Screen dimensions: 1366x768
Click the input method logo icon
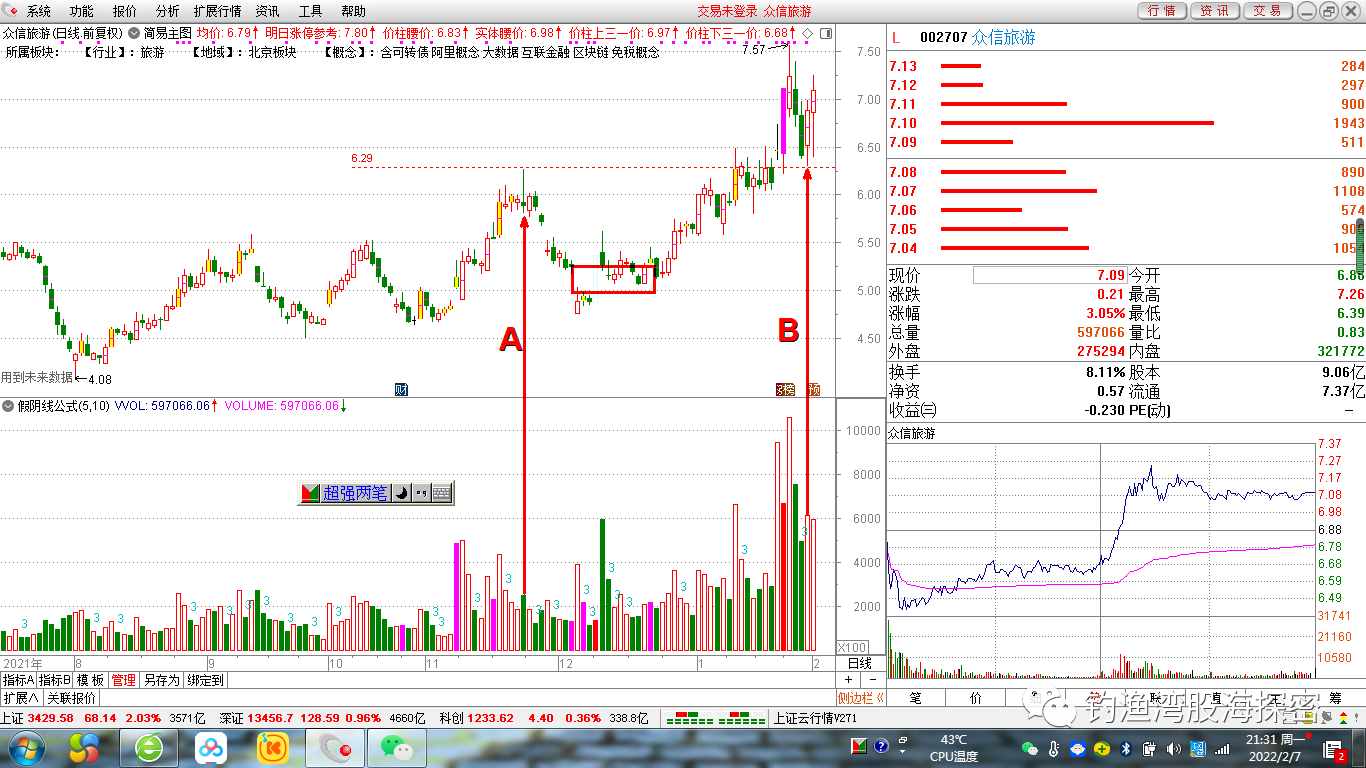coord(310,493)
